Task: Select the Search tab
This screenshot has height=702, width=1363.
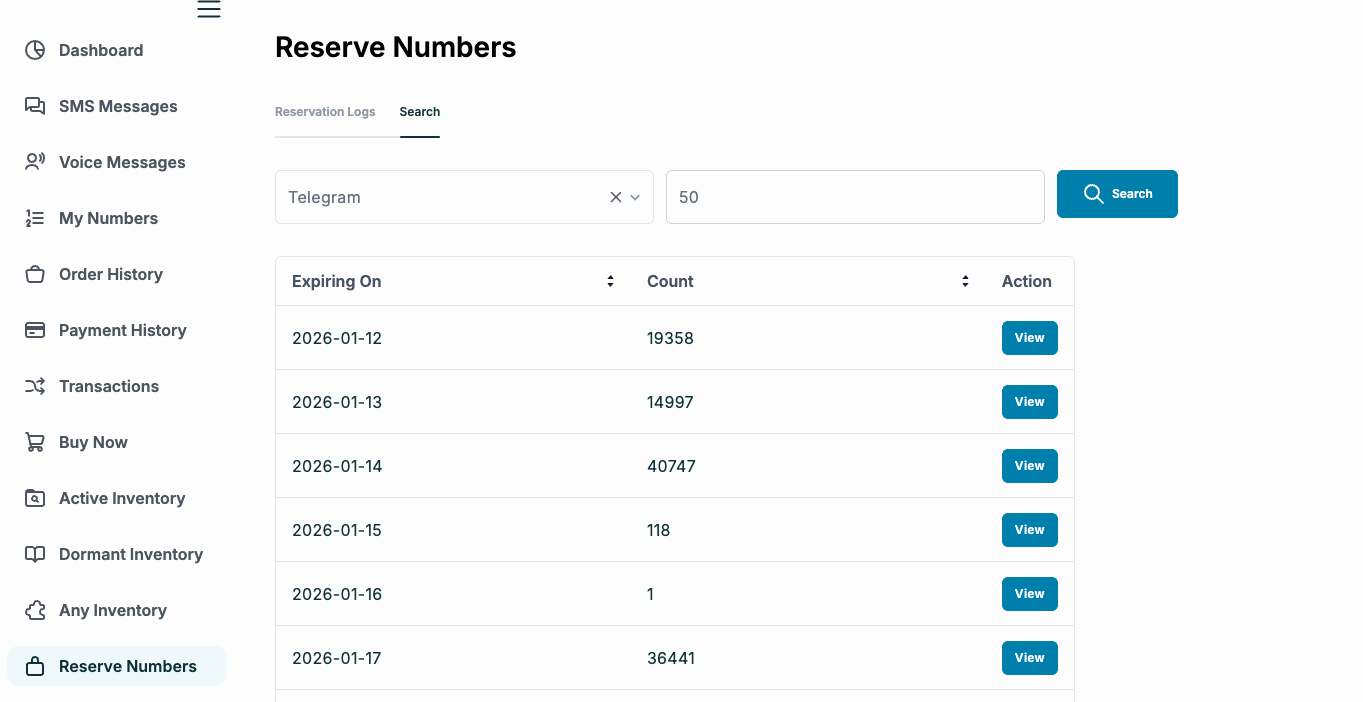Action: pyautogui.click(x=420, y=112)
